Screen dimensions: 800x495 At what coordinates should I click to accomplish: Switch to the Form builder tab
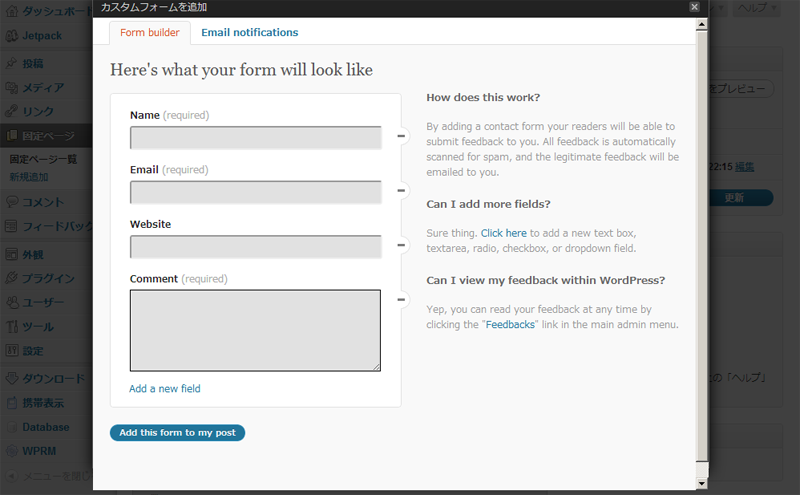[149, 33]
